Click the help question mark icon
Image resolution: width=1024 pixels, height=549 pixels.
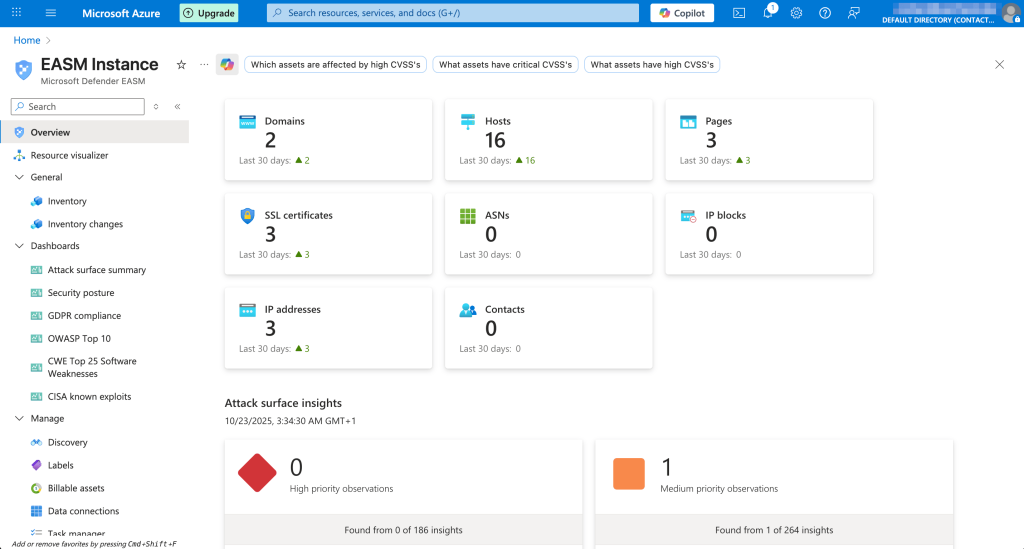825,13
